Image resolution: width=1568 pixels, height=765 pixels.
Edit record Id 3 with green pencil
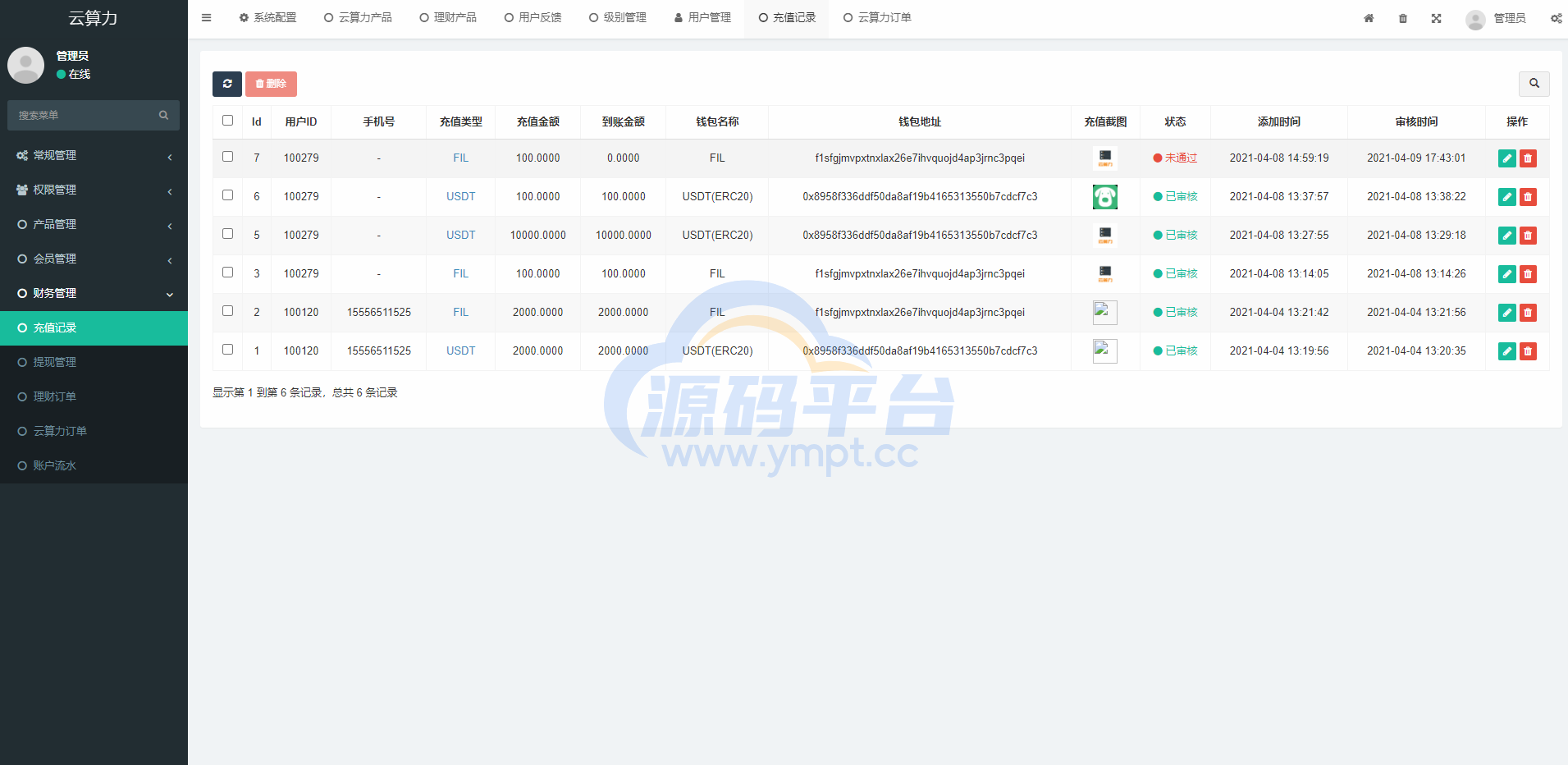pyautogui.click(x=1507, y=274)
